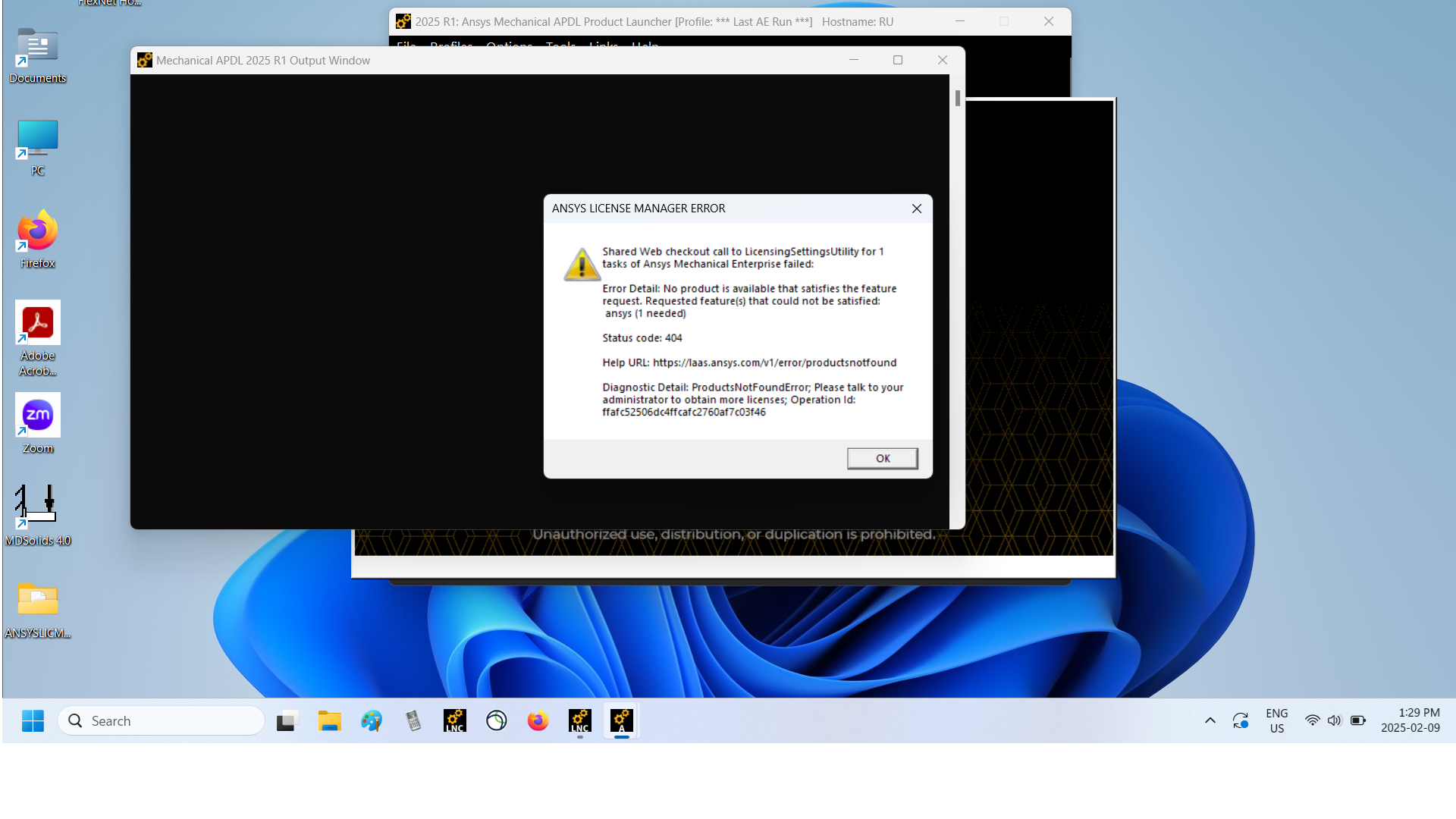The height and width of the screenshot is (819, 1456).
Task: Click the active Ansys APDL taskbar icon
Action: pos(622,720)
